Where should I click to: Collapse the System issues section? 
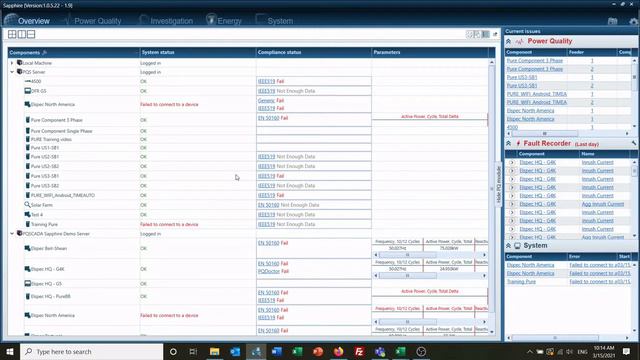[509, 246]
